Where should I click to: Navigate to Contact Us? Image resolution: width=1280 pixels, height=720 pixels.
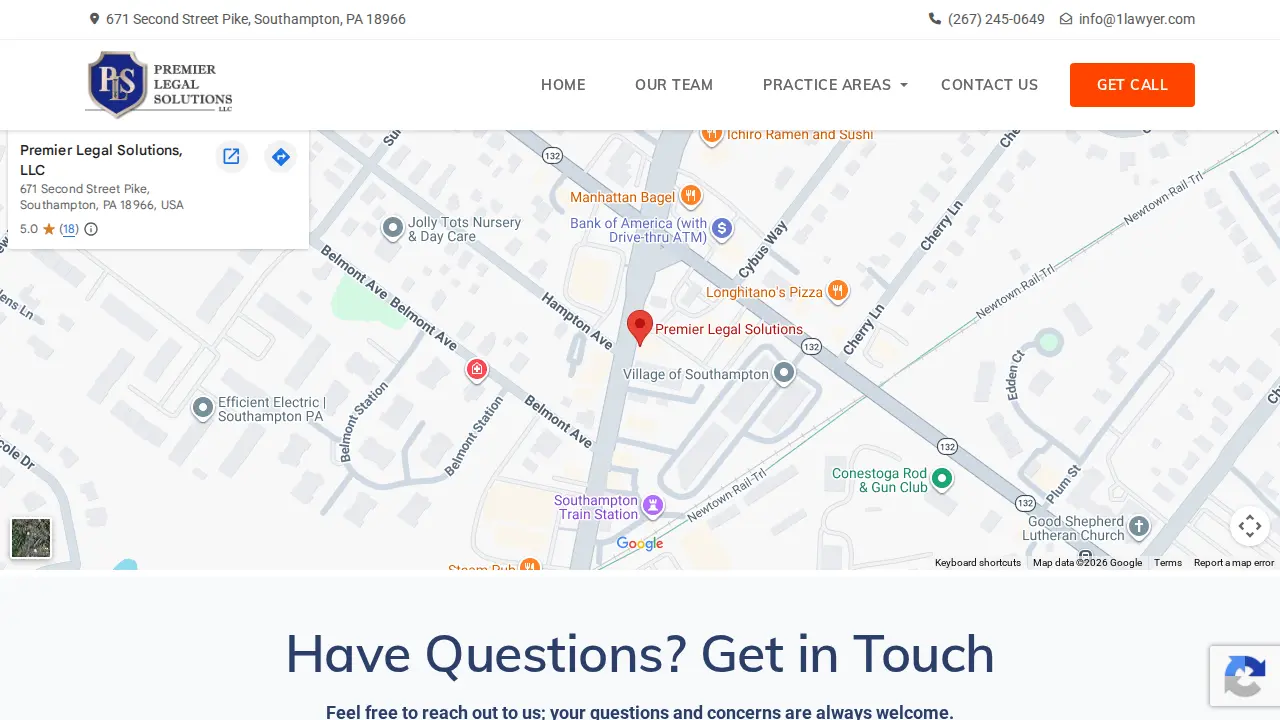[989, 85]
